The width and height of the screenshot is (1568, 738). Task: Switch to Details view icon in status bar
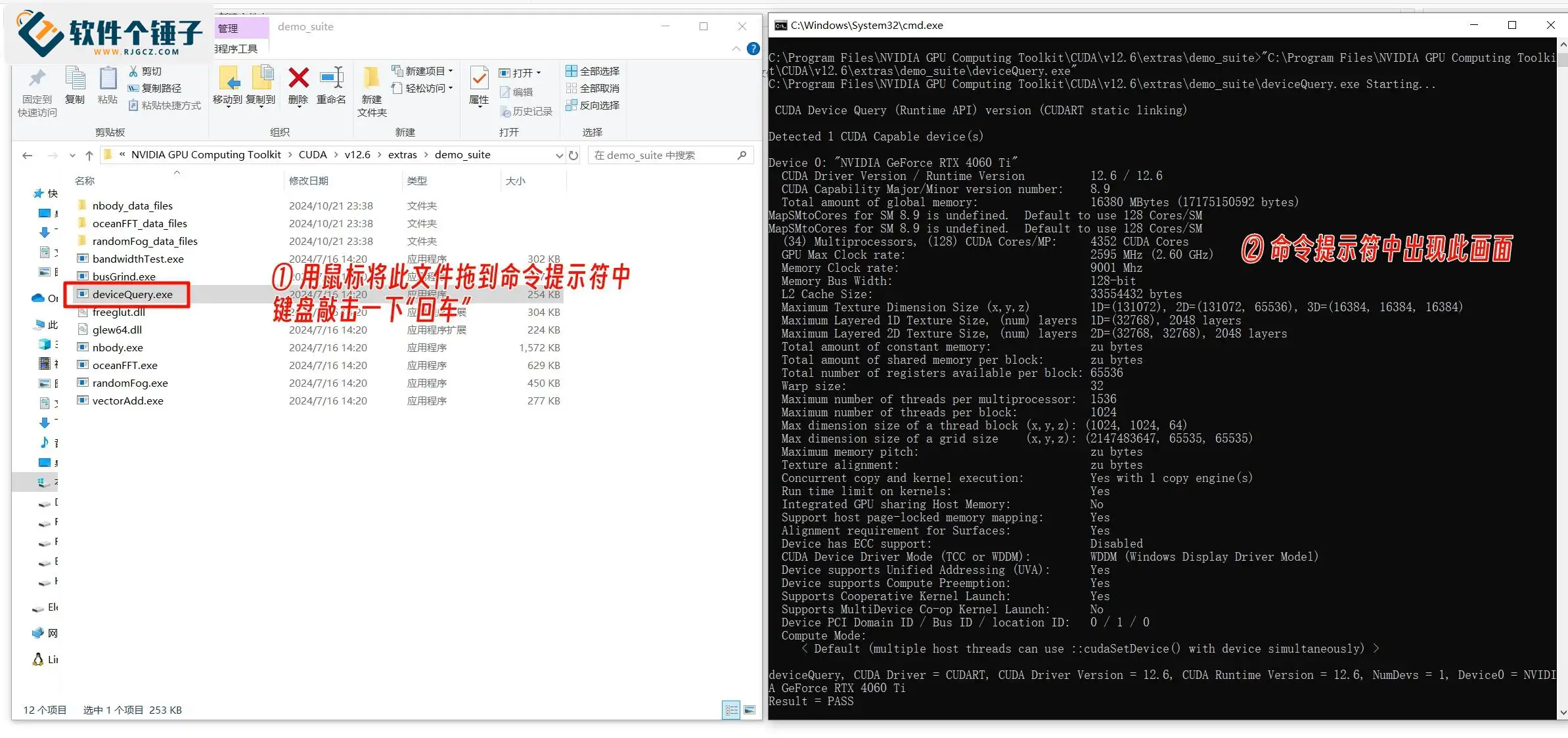(731, 710)
